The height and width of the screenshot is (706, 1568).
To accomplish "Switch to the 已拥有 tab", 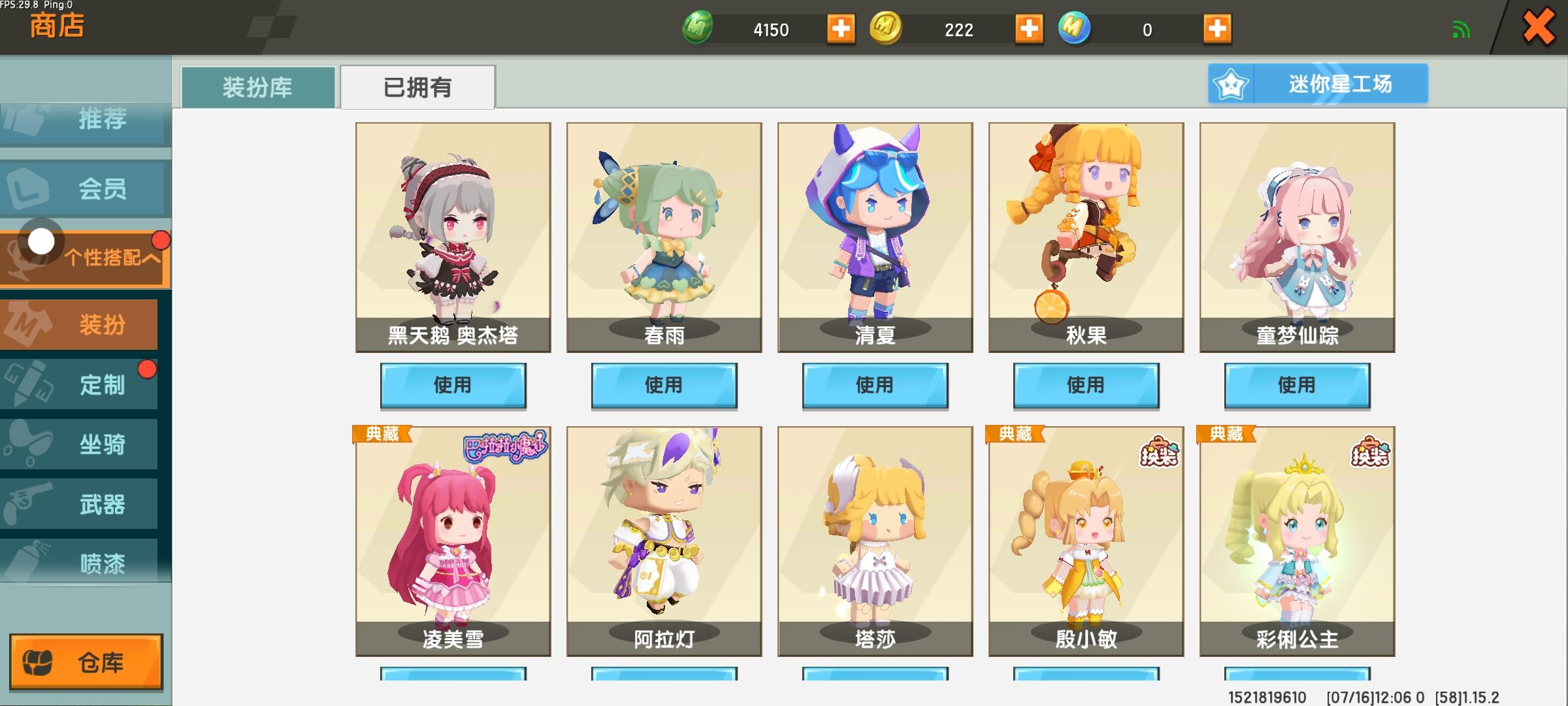I will point(418,87).
